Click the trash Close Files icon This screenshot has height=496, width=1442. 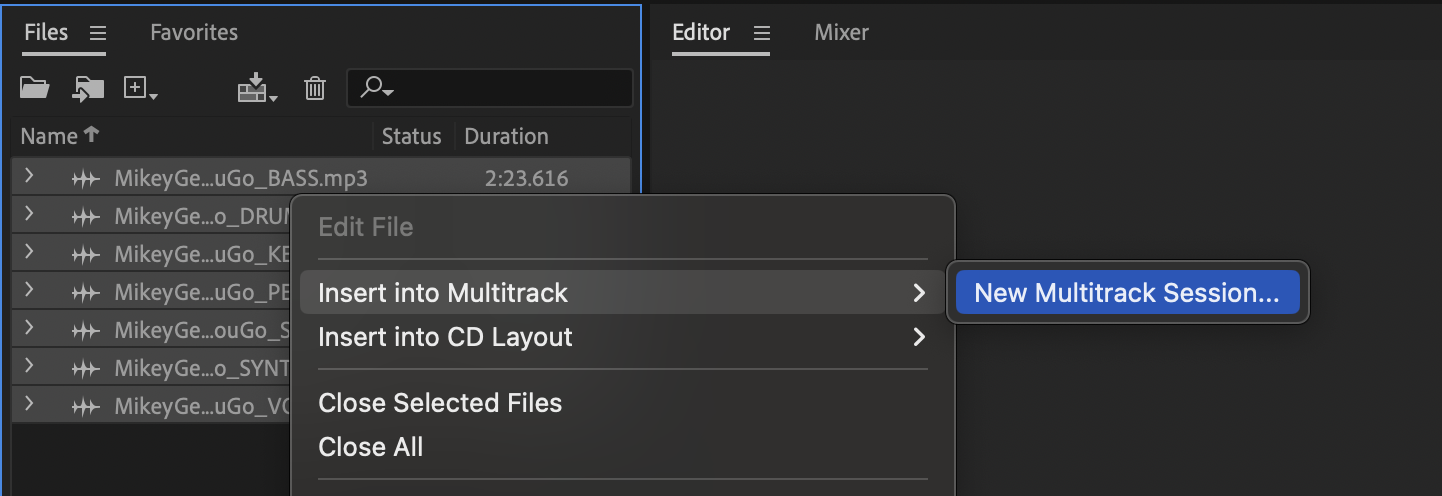[315, 88]
